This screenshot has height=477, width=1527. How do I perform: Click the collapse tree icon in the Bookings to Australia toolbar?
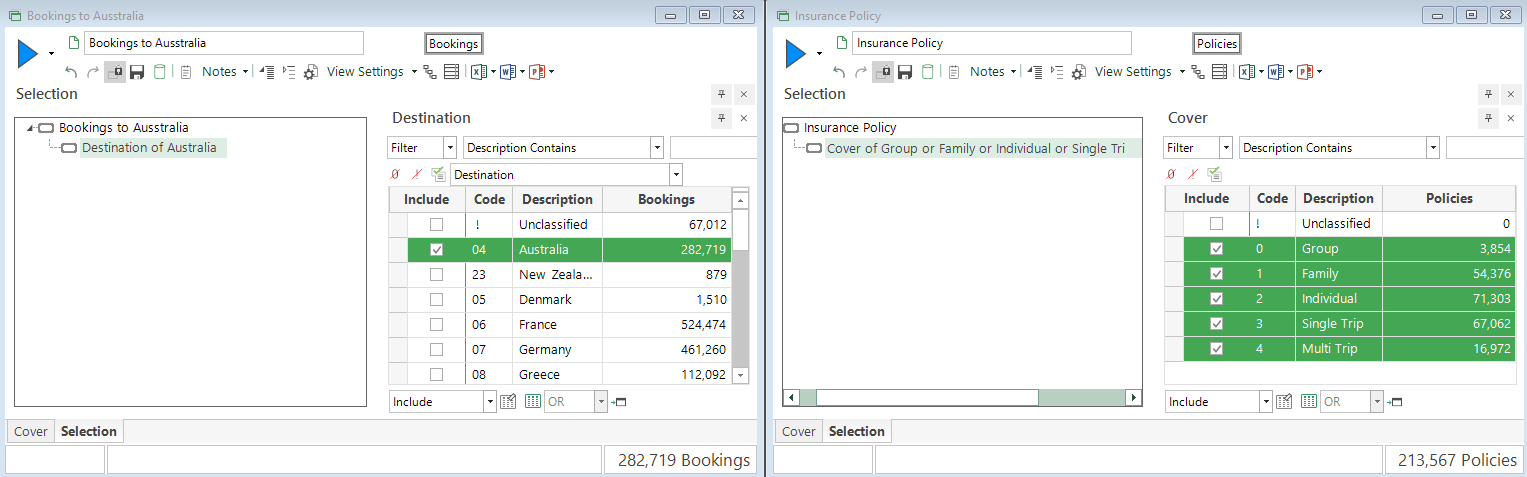pyautogui.click(x=266, y=72)
